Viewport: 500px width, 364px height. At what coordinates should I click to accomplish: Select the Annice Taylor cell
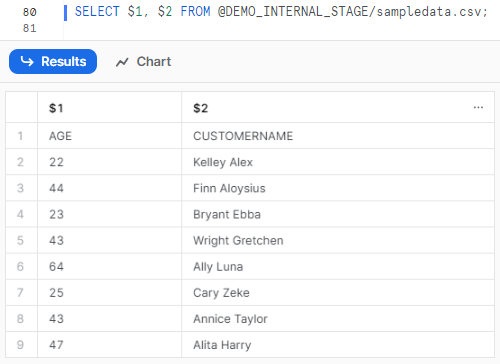click(338, 319)
